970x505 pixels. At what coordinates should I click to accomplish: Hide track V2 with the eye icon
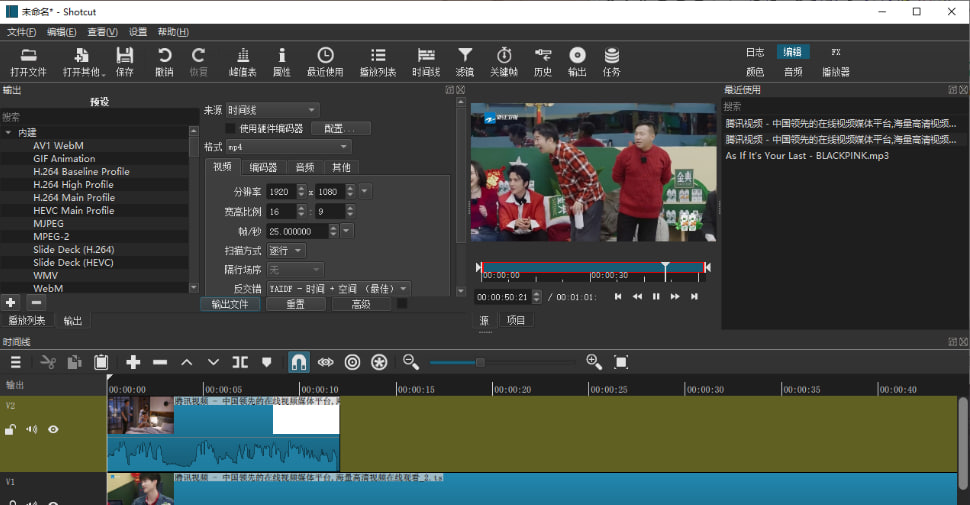(53, 430)
